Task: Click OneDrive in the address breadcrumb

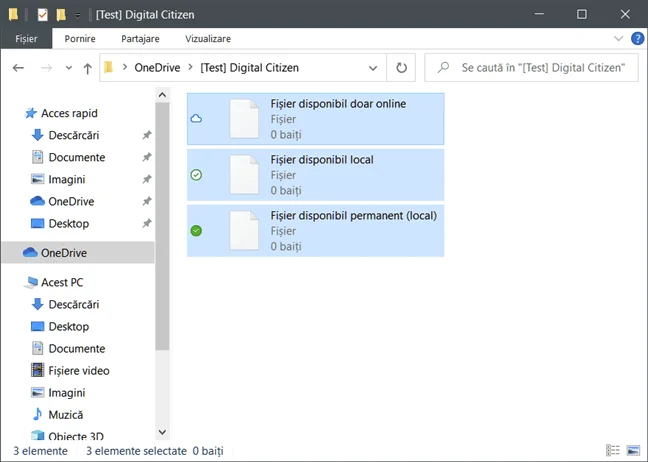Action: (x=157, y=67)
